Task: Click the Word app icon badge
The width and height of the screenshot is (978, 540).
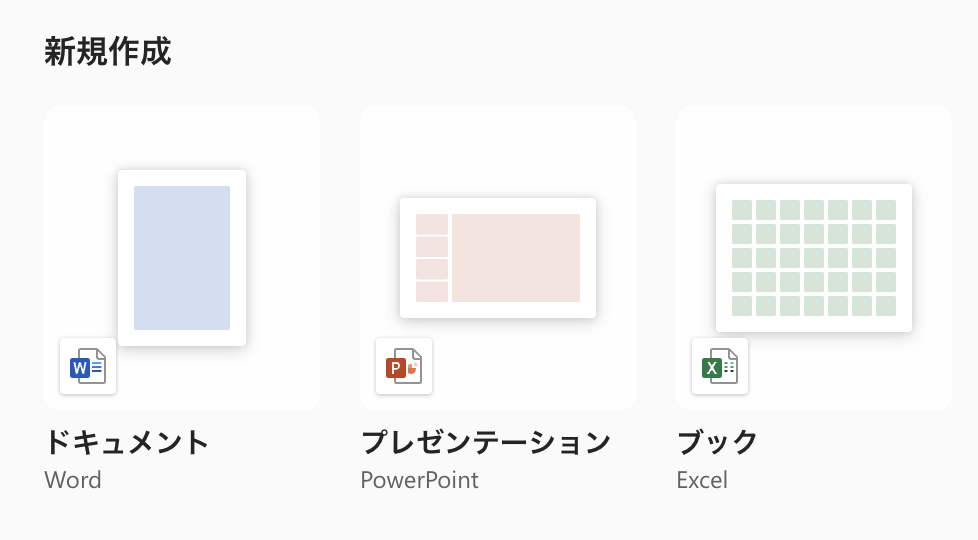Action: (88, 366)
